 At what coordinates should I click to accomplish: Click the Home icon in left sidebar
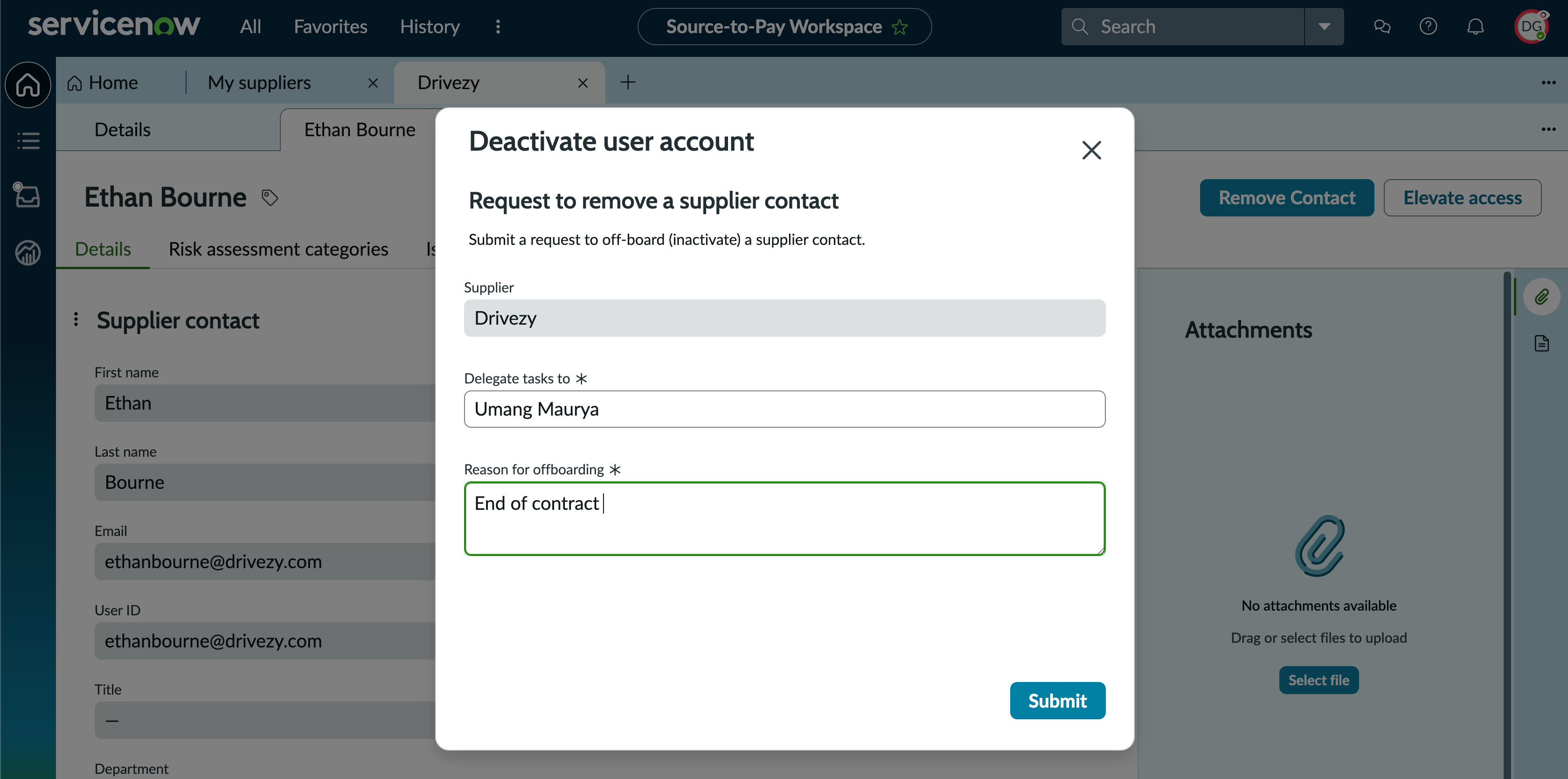(x=28, y=84)
